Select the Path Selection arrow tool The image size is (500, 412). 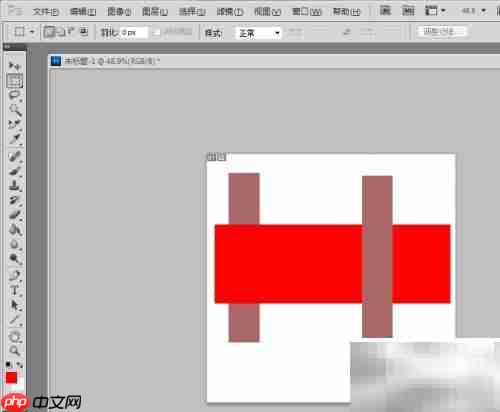[x=15, y=305]
